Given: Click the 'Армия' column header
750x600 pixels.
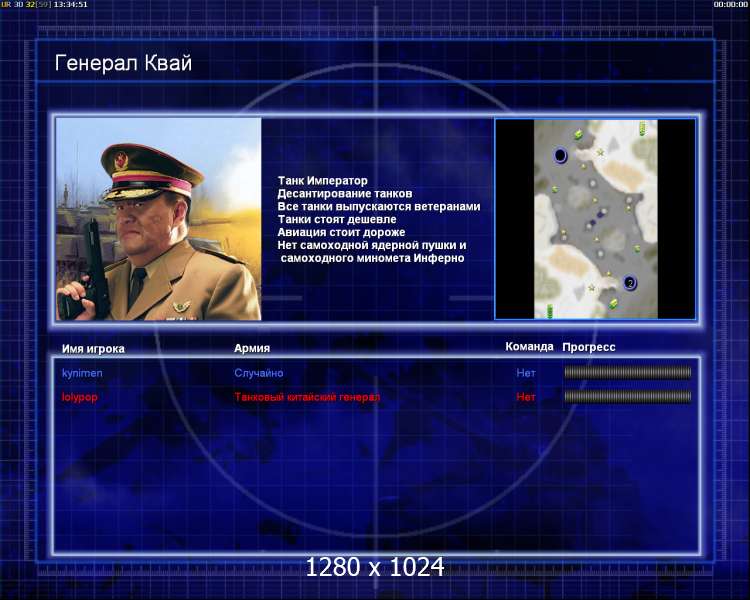Looking at the screenshot, I should pyautogui.click(x=252, y=348).
